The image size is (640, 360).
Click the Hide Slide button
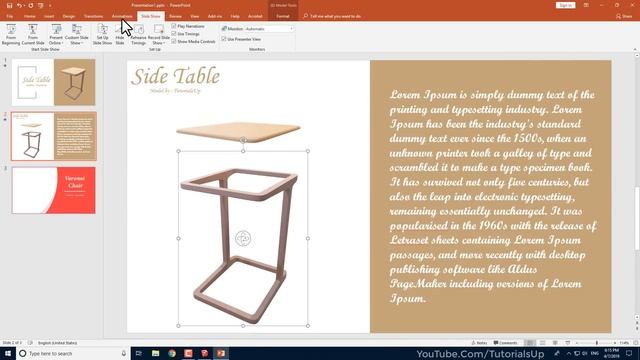120,34
